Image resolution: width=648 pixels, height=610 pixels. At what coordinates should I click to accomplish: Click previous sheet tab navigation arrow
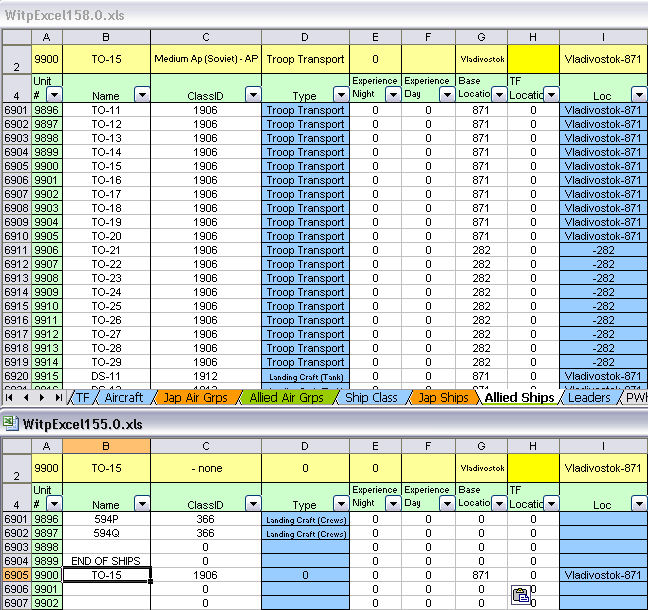pyautogui.click(x=26, y=398)
